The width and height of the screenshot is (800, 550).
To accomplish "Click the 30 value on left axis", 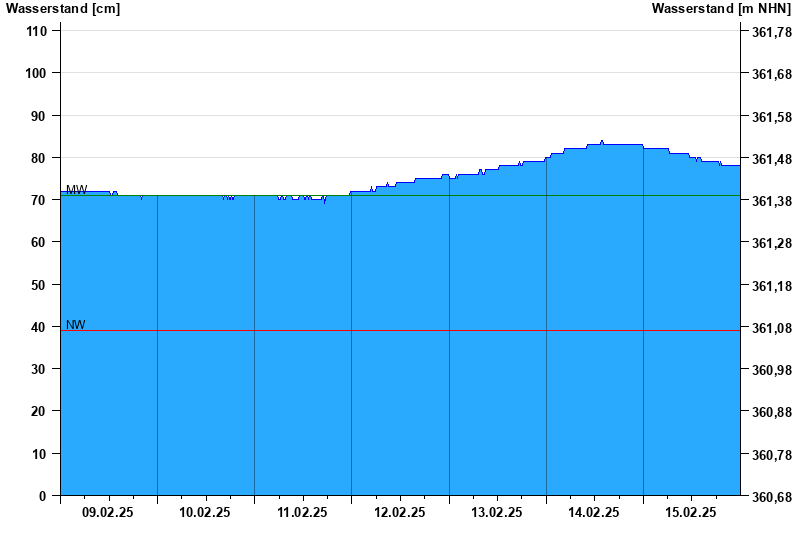I will coord(39,369).
